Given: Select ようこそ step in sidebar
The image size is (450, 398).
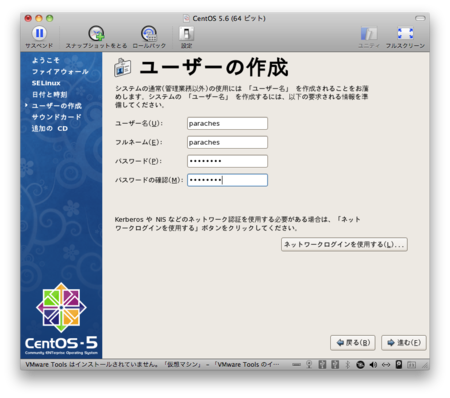Looking at the screenshot, I should point(46,60).
